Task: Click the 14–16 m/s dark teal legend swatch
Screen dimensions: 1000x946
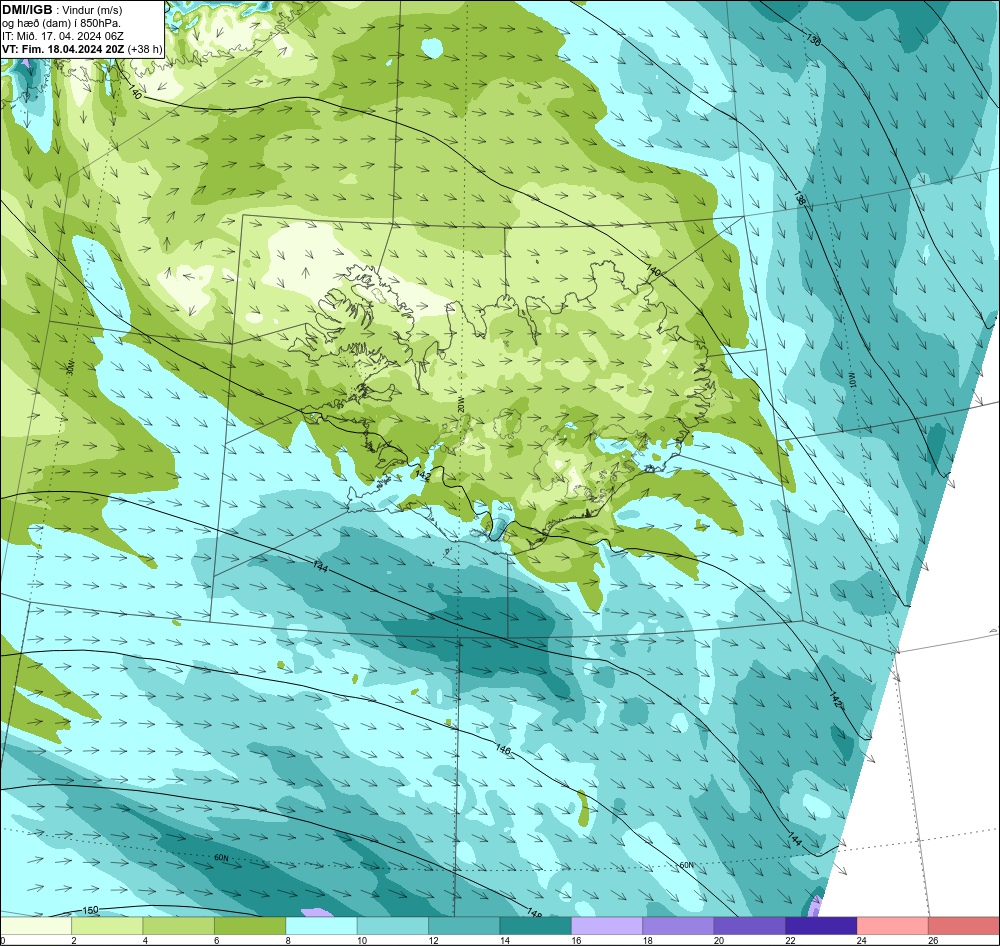Action: point(536,926)
